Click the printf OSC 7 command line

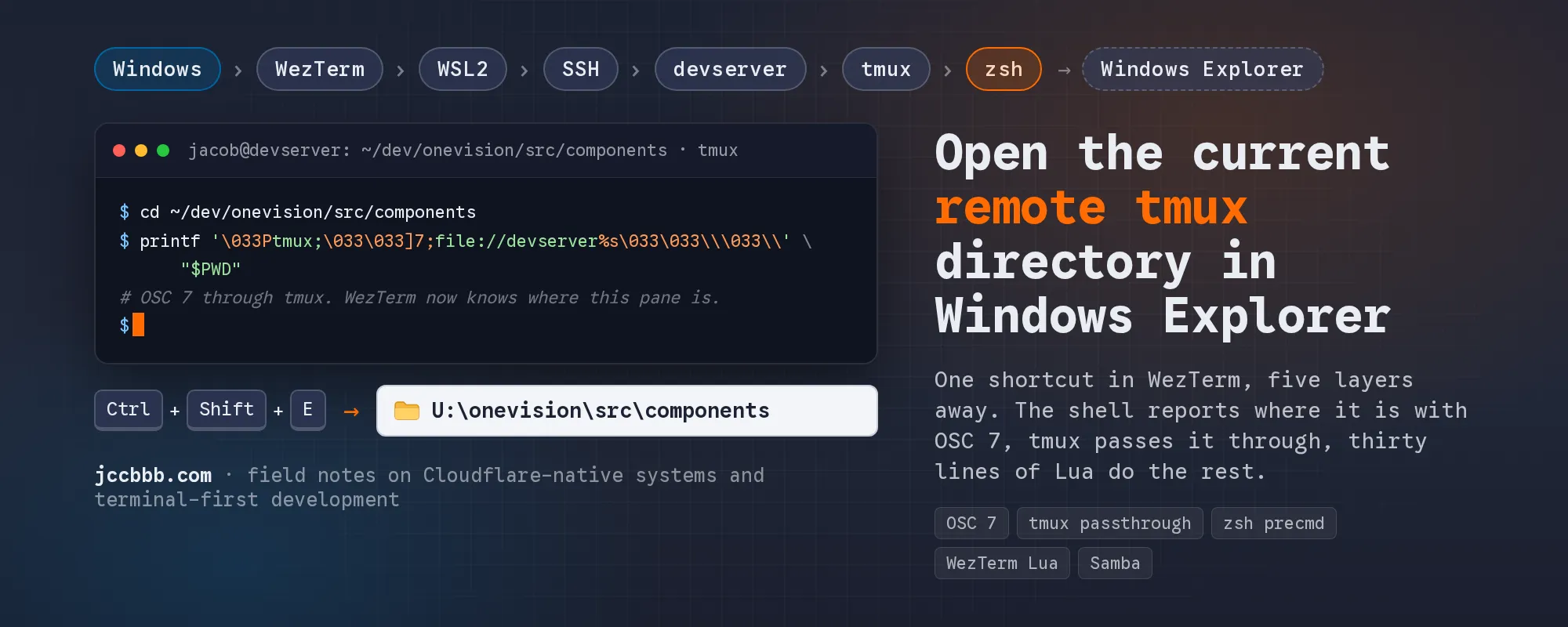click(x=466, y=241)
